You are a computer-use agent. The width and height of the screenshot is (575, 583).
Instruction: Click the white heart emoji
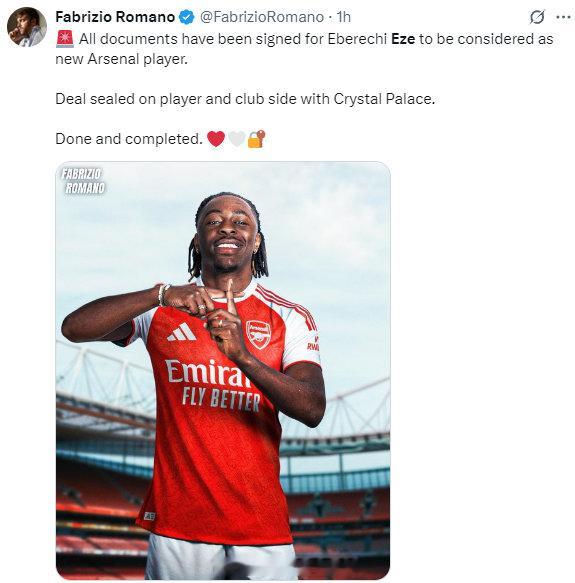237,139
